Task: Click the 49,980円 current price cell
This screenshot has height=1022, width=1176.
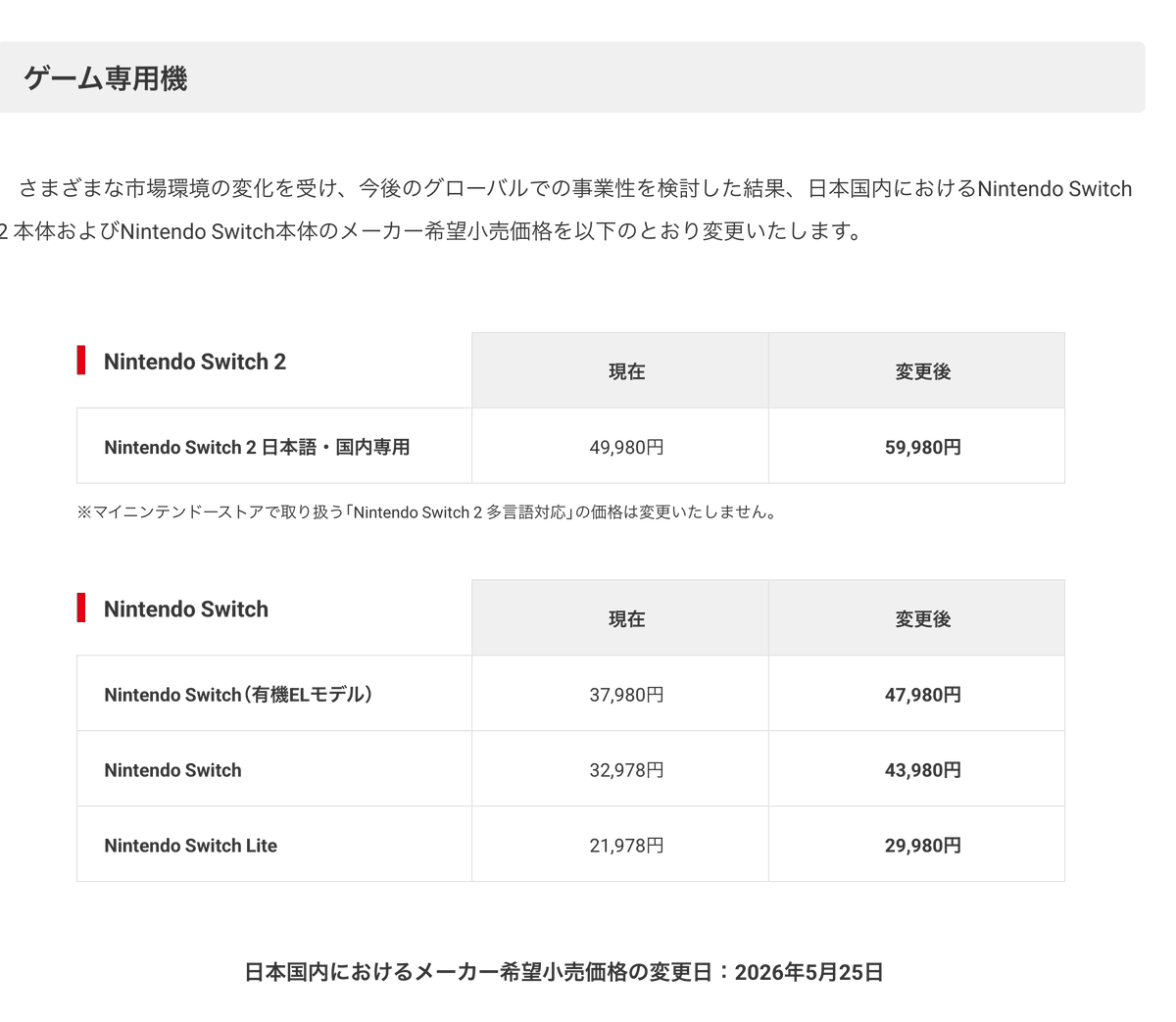Action: (620, 447)
